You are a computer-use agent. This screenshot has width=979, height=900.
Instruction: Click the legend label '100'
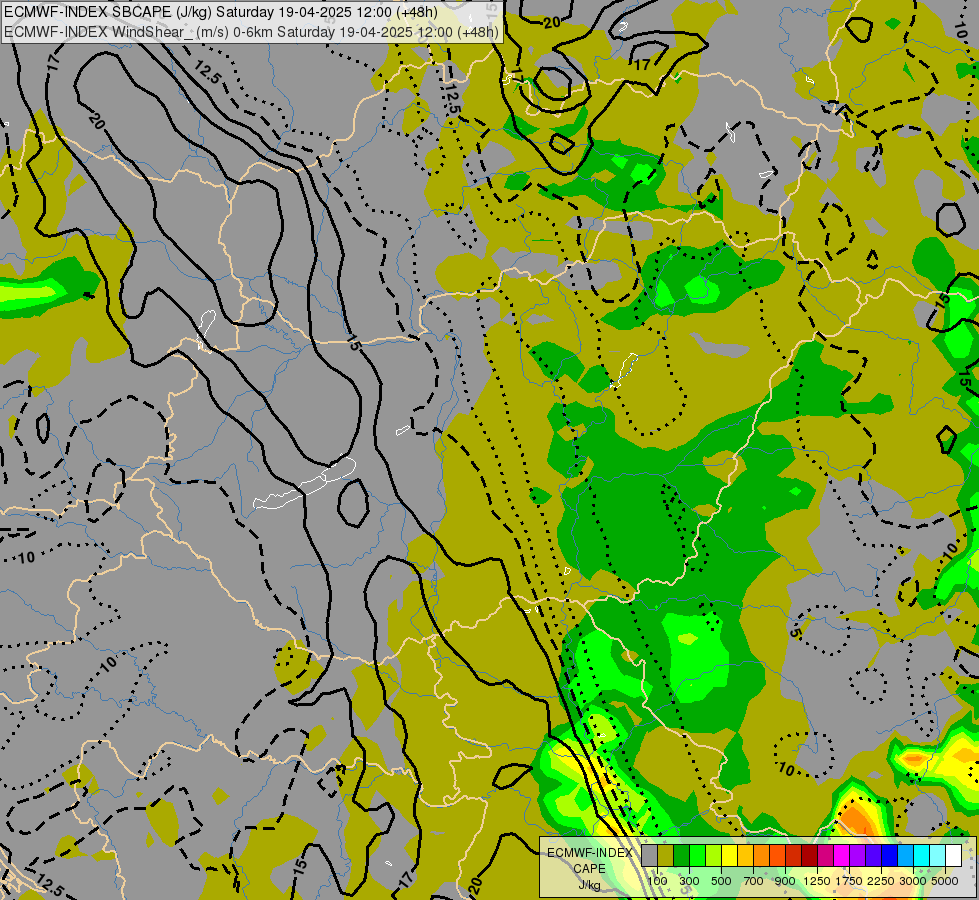pyautogui.click(x=657, y=881)
